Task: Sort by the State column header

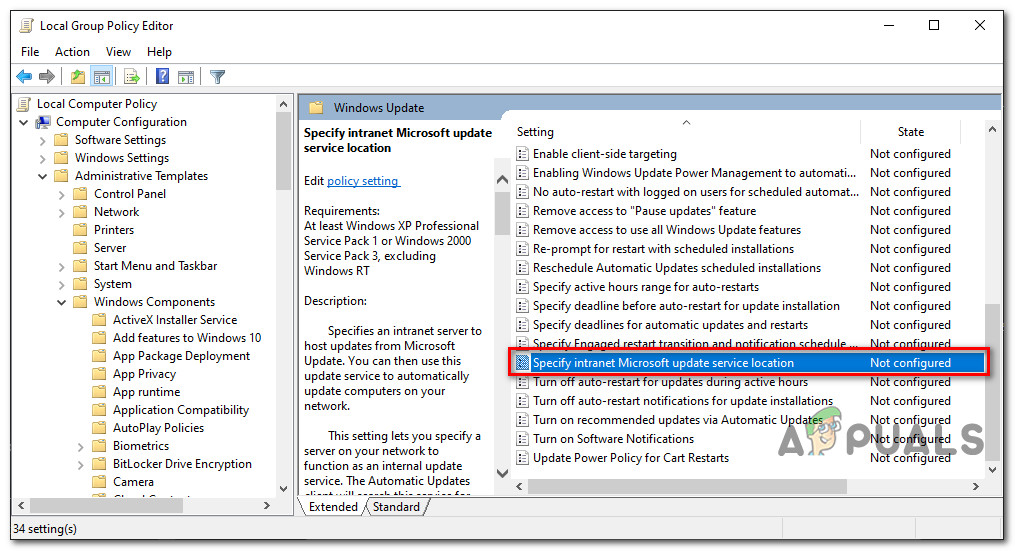Action: pyautogui.click(x=910, y=131)
